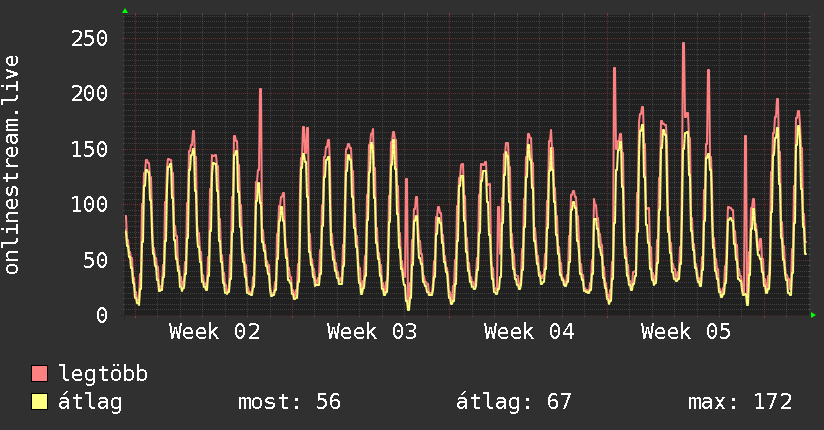Click the 0 y-axis tick label

click(x=102, y=315)
